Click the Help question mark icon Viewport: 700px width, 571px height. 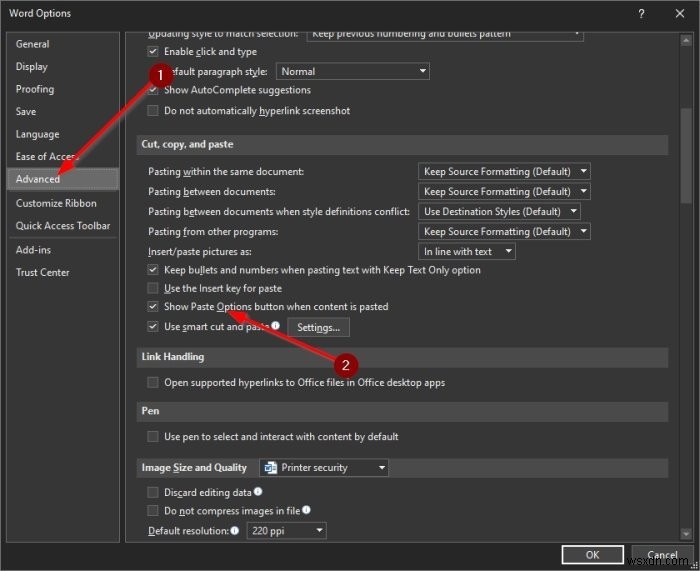[641, 14]
